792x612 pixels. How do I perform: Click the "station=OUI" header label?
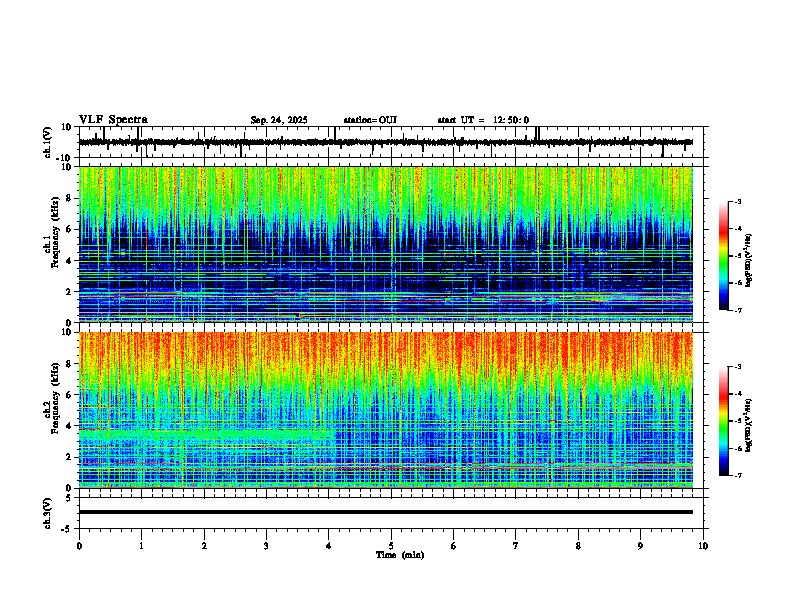point(370,120)
